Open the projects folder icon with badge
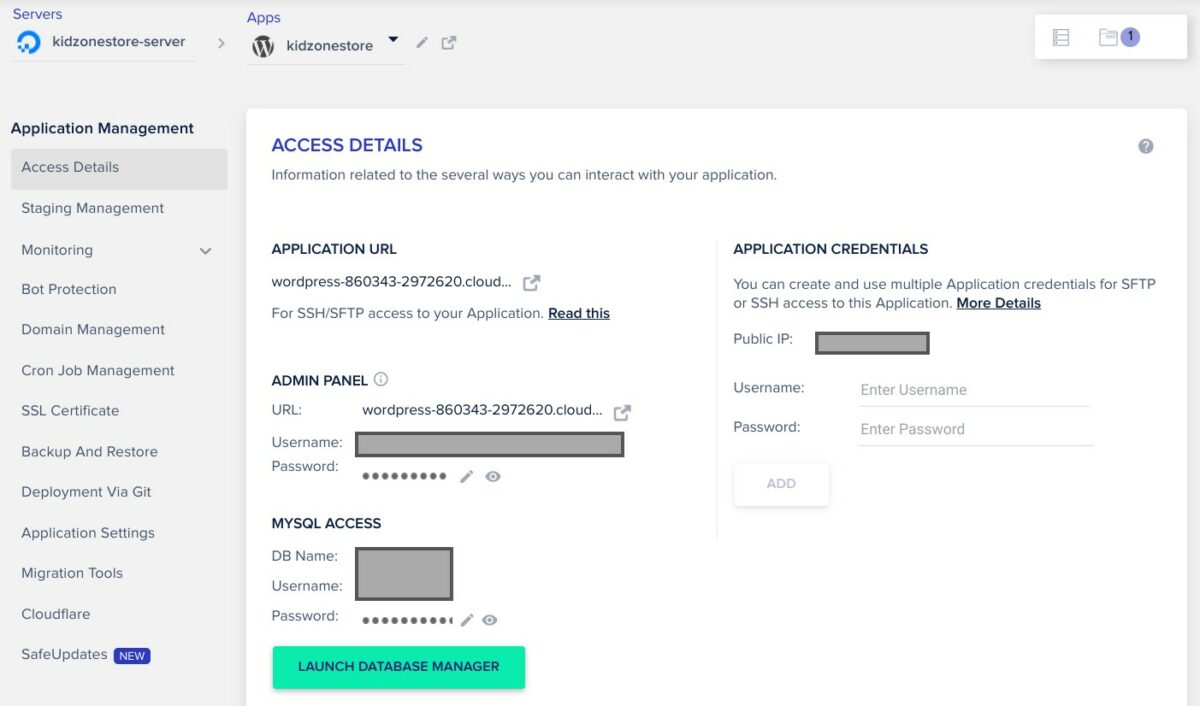 (1108, 38)
